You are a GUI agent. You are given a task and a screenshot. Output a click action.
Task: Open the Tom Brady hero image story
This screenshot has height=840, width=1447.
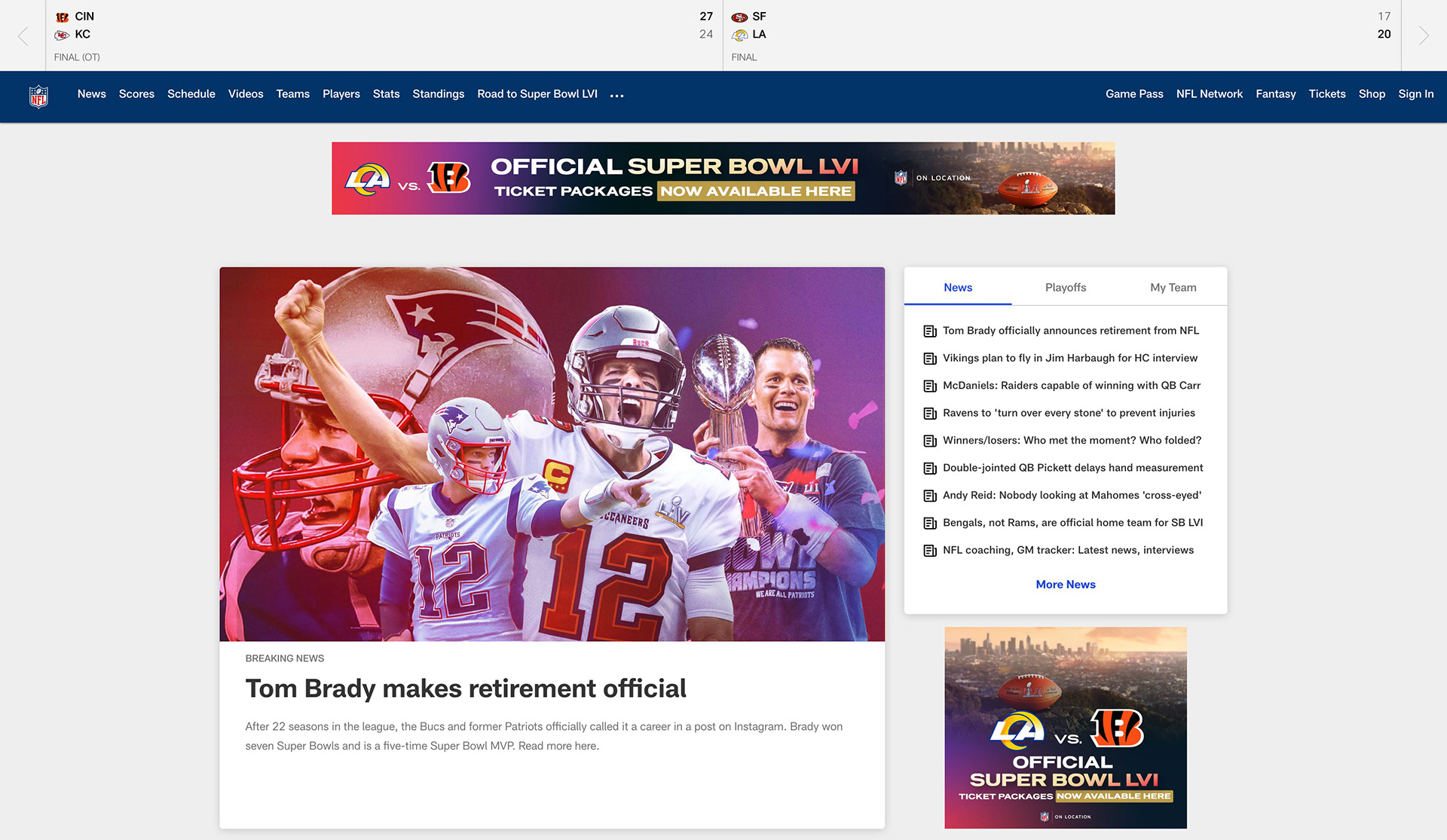tap(552, 454)
